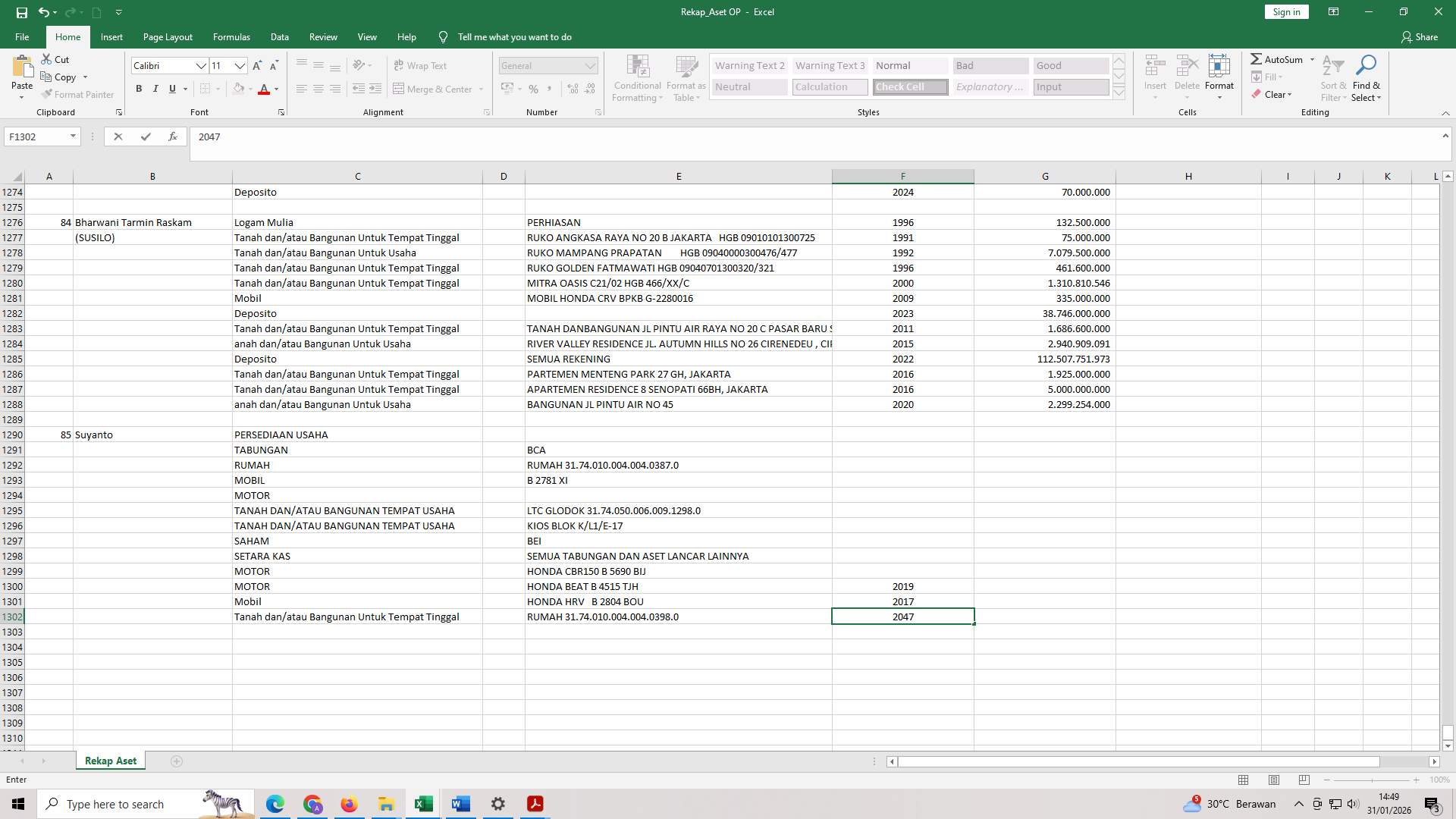The height and width of the screenshot is (819, 1456).
Task: Expand the Font Size dropdown
Action: [240, 66]
